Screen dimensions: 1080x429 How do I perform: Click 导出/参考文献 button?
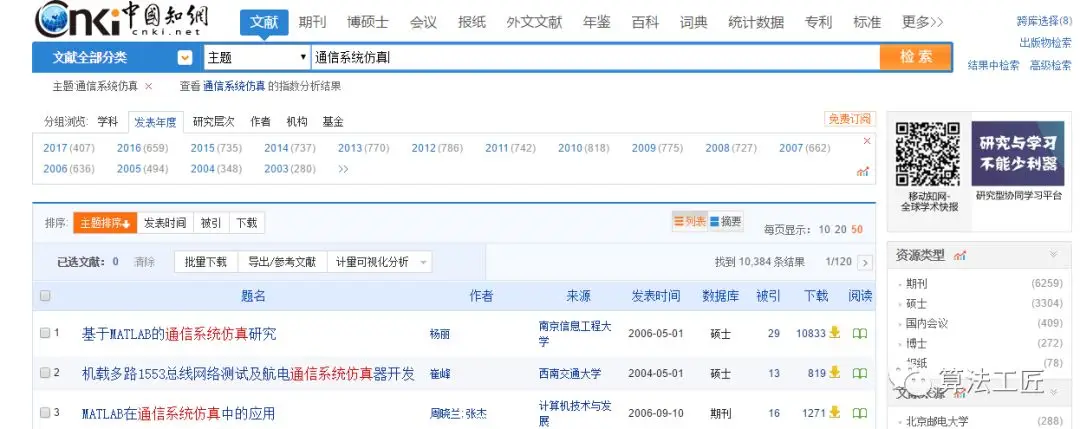[x=282, y=262]
